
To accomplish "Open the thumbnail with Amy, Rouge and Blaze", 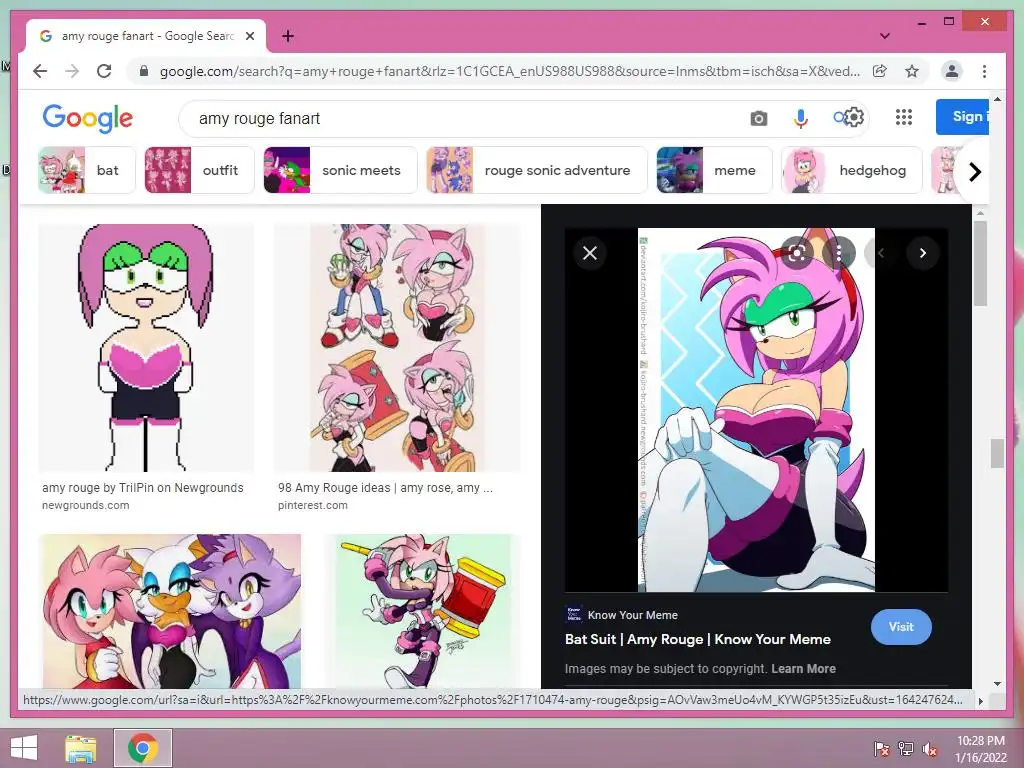I will (172, 611).
